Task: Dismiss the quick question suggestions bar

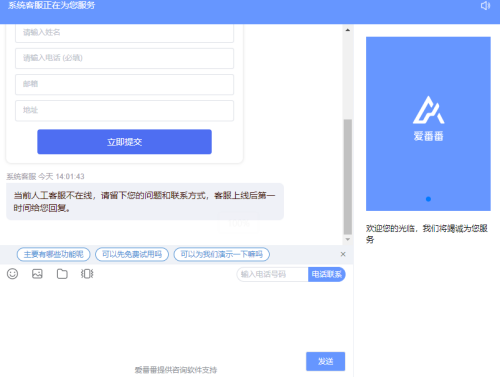Action: (343, 254)
